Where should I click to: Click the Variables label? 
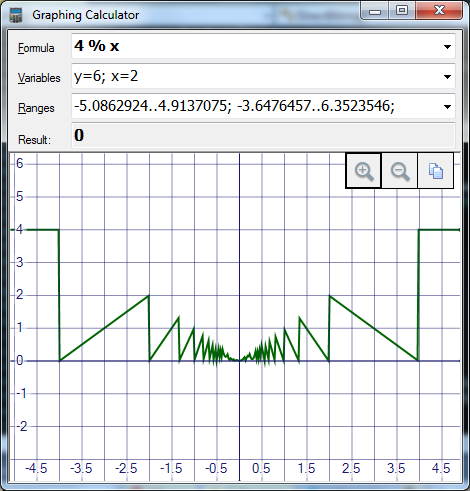[x=39, y=78]
